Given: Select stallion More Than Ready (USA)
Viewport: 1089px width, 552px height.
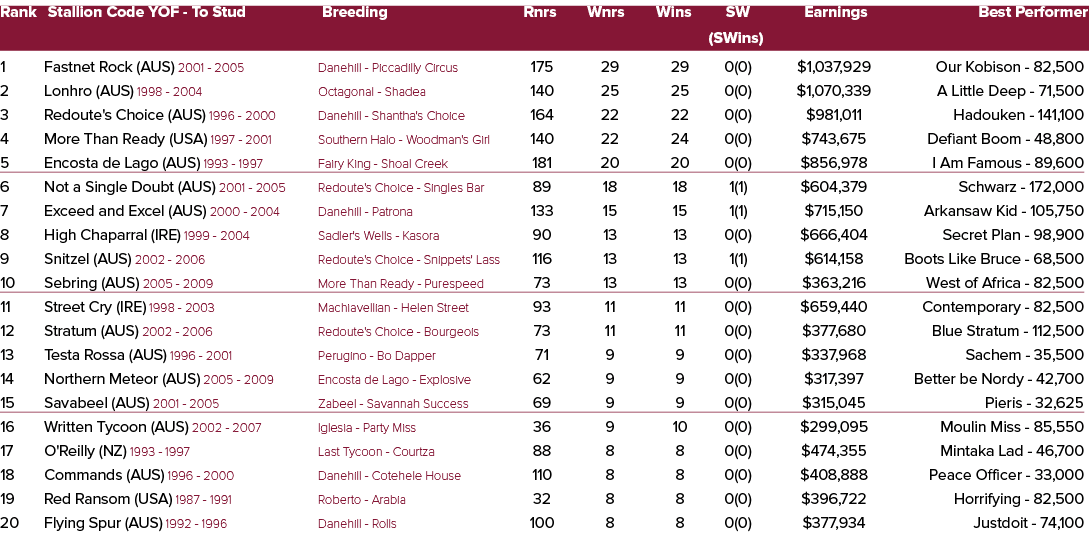Looking at the screenshot, I should coord(126,139).
